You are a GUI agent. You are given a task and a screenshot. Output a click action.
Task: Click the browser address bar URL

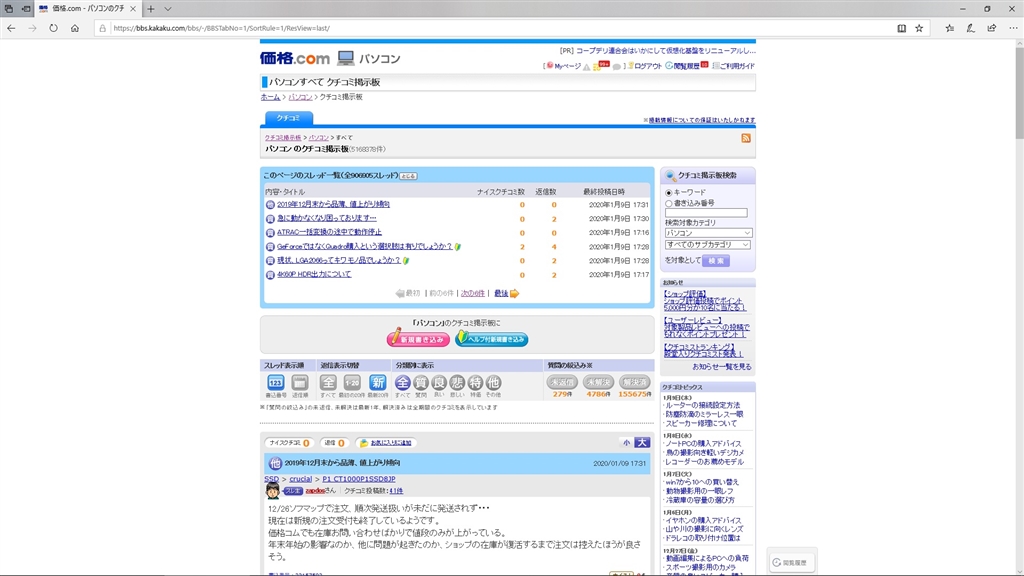click(221, 28)
